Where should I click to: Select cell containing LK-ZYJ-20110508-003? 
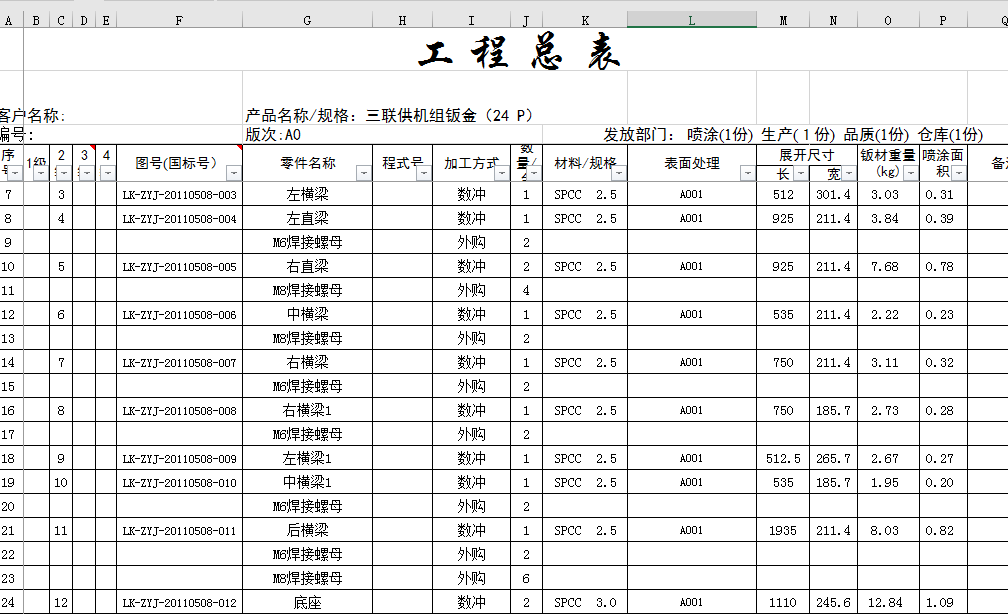(x=179, y=195)
